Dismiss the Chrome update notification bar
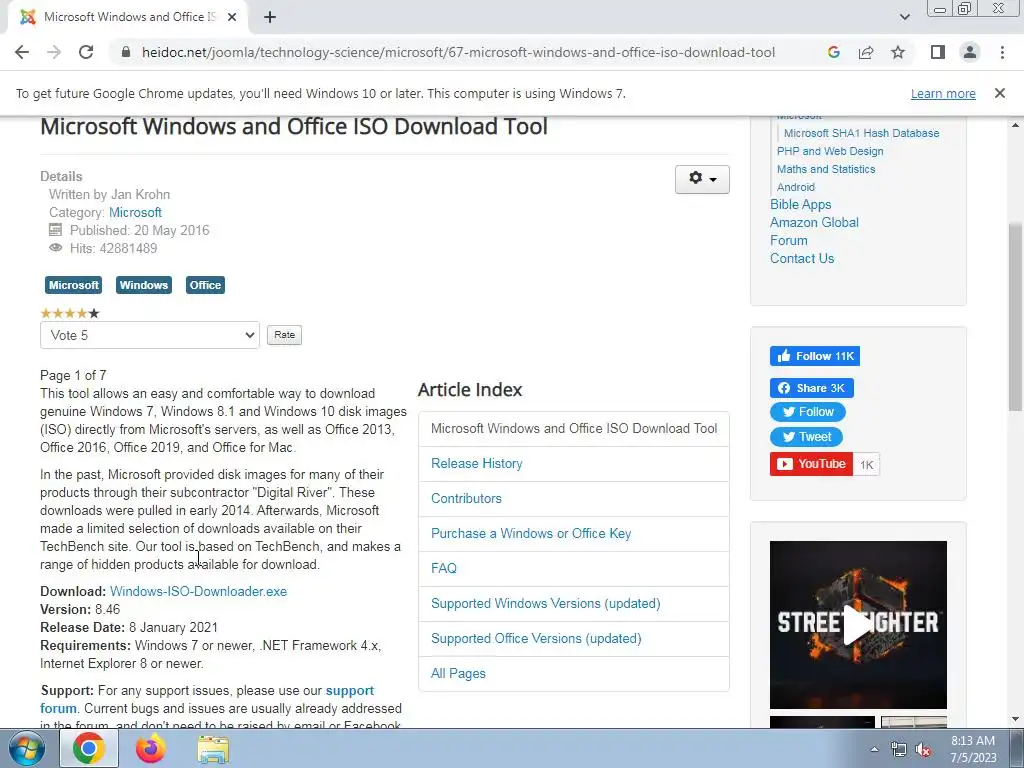1024x768 pixels. click(x=999, y=93)
